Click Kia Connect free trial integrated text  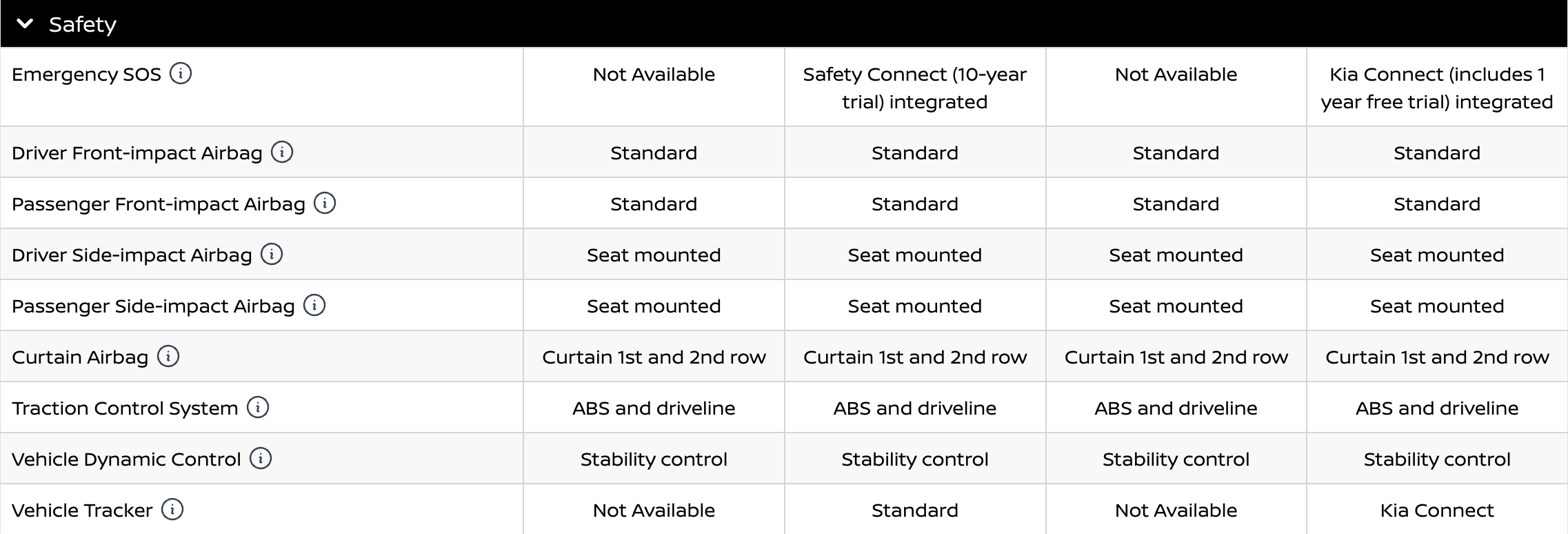(1436, 88)
